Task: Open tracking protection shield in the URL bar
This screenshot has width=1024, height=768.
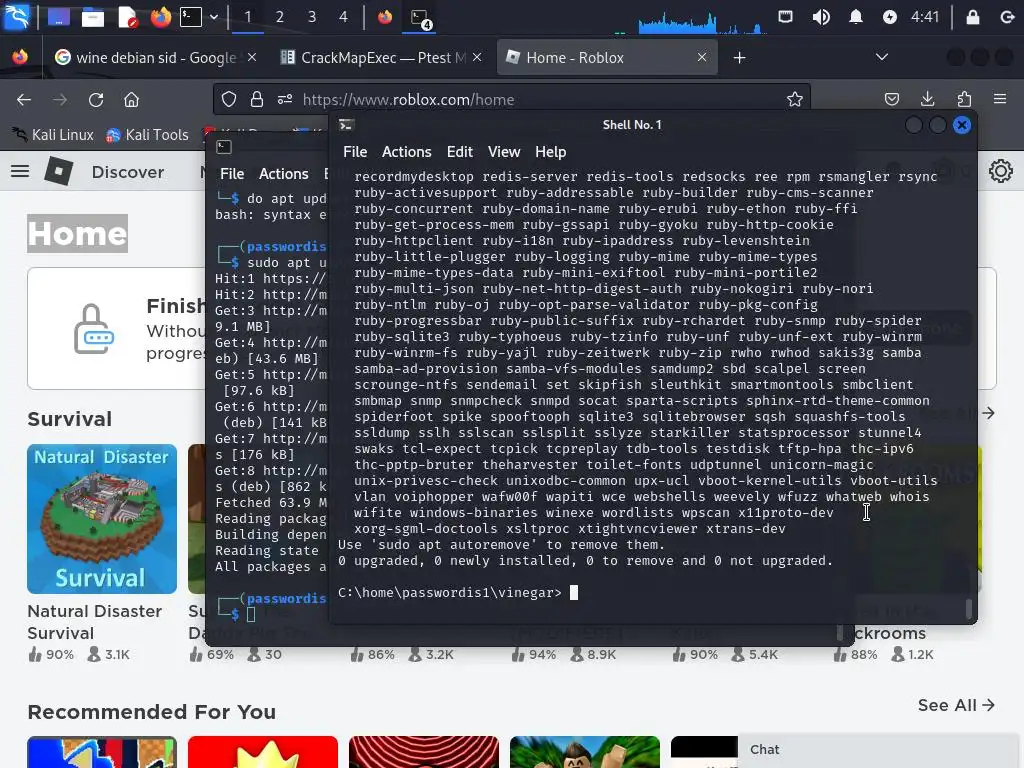Action: 229,99
